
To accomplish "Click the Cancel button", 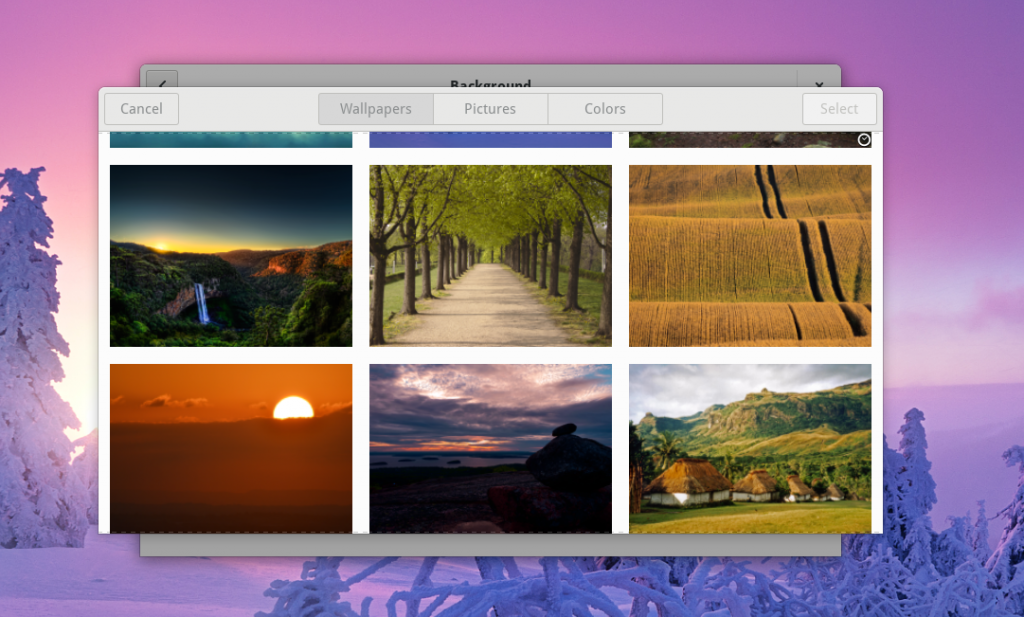I will tap(141, 108).
